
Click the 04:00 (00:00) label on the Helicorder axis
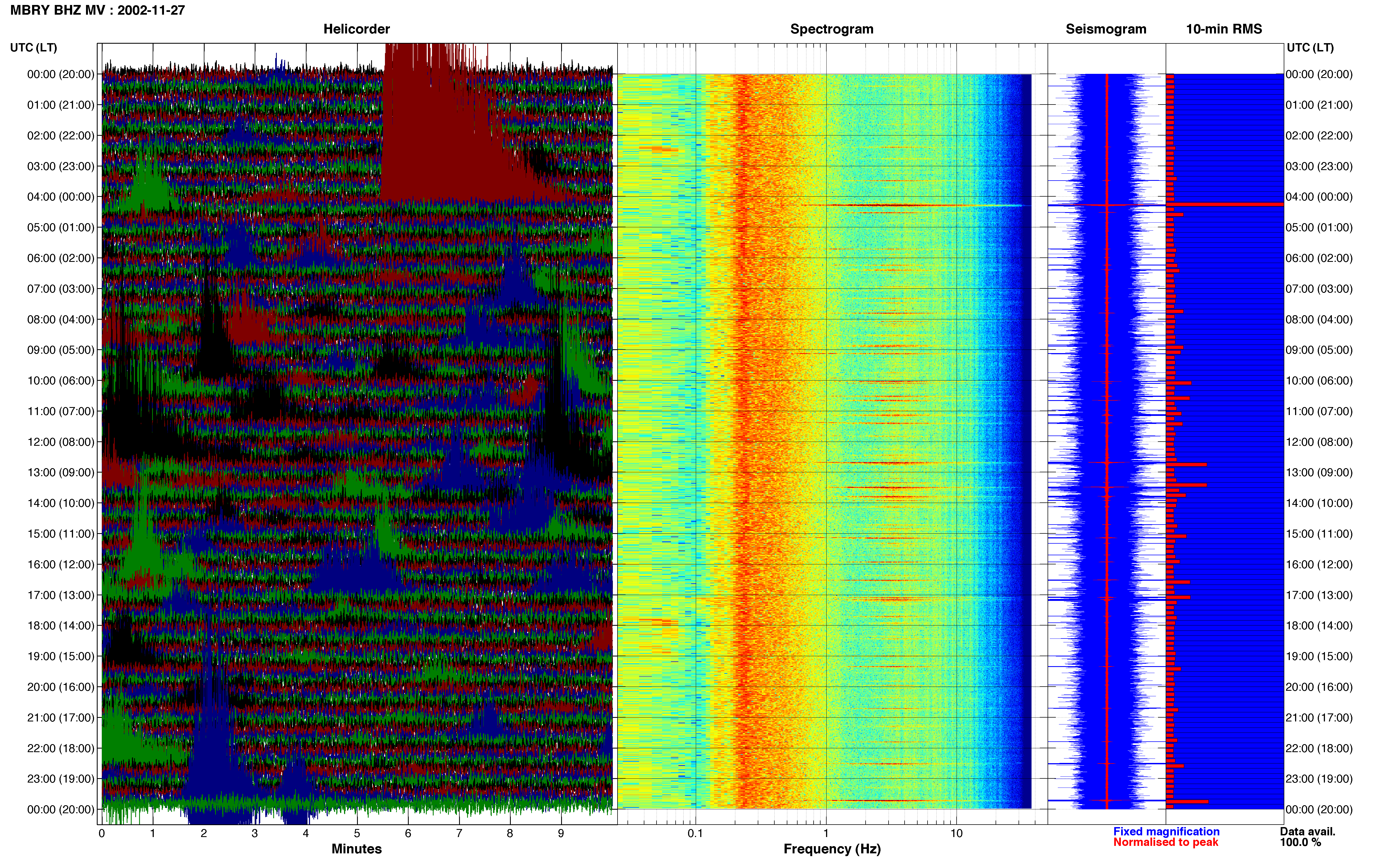[61, 197]
